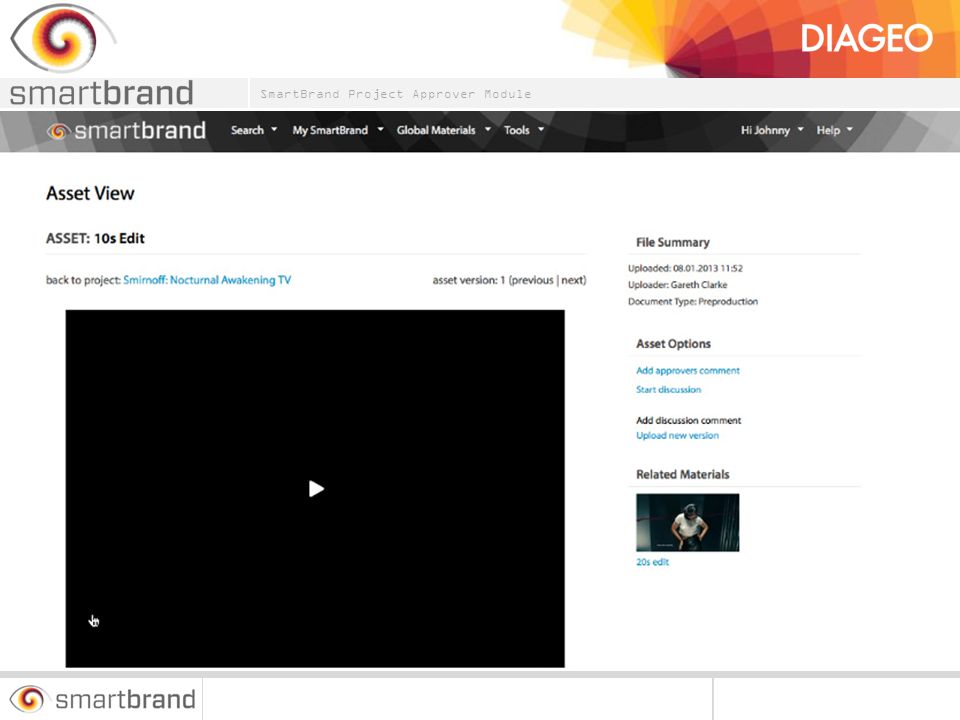This screenshot has height=720, width=960.
Task: Expand the Global Materials dropdown arrow
Action: click(x=487, y=129)
